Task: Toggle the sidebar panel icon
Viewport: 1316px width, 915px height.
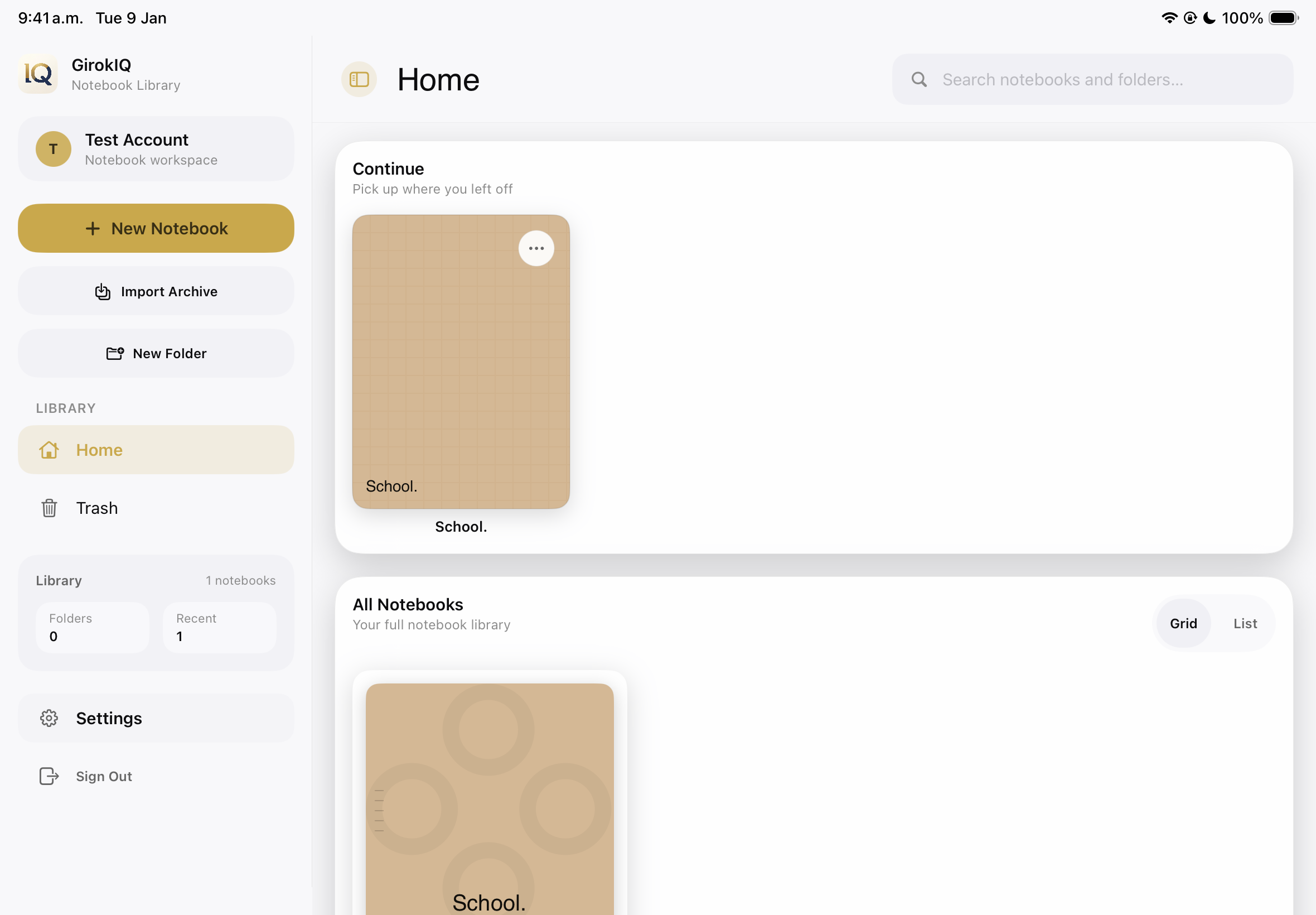Action: click(359, 79)
